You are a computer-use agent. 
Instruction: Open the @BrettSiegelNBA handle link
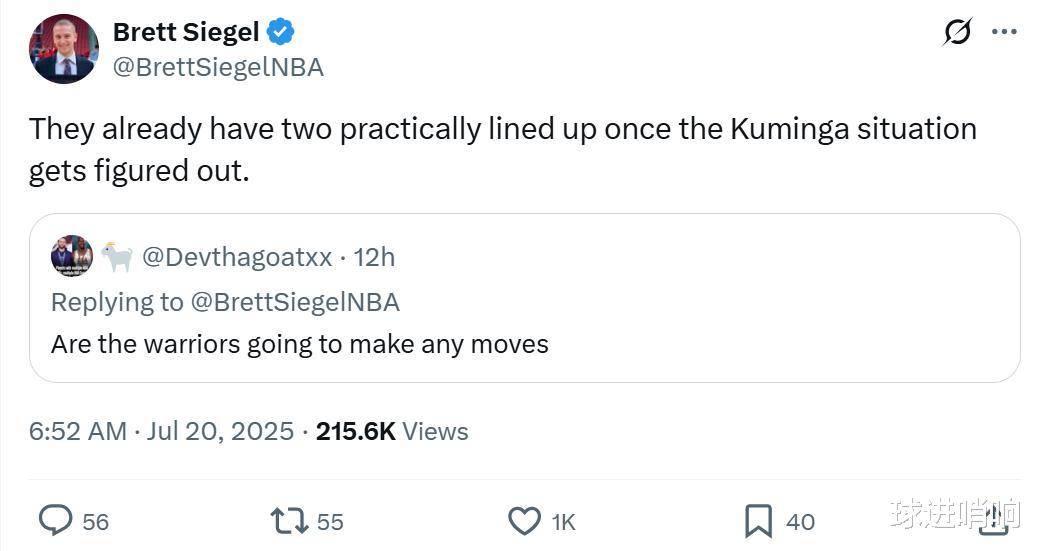point(218,68)
